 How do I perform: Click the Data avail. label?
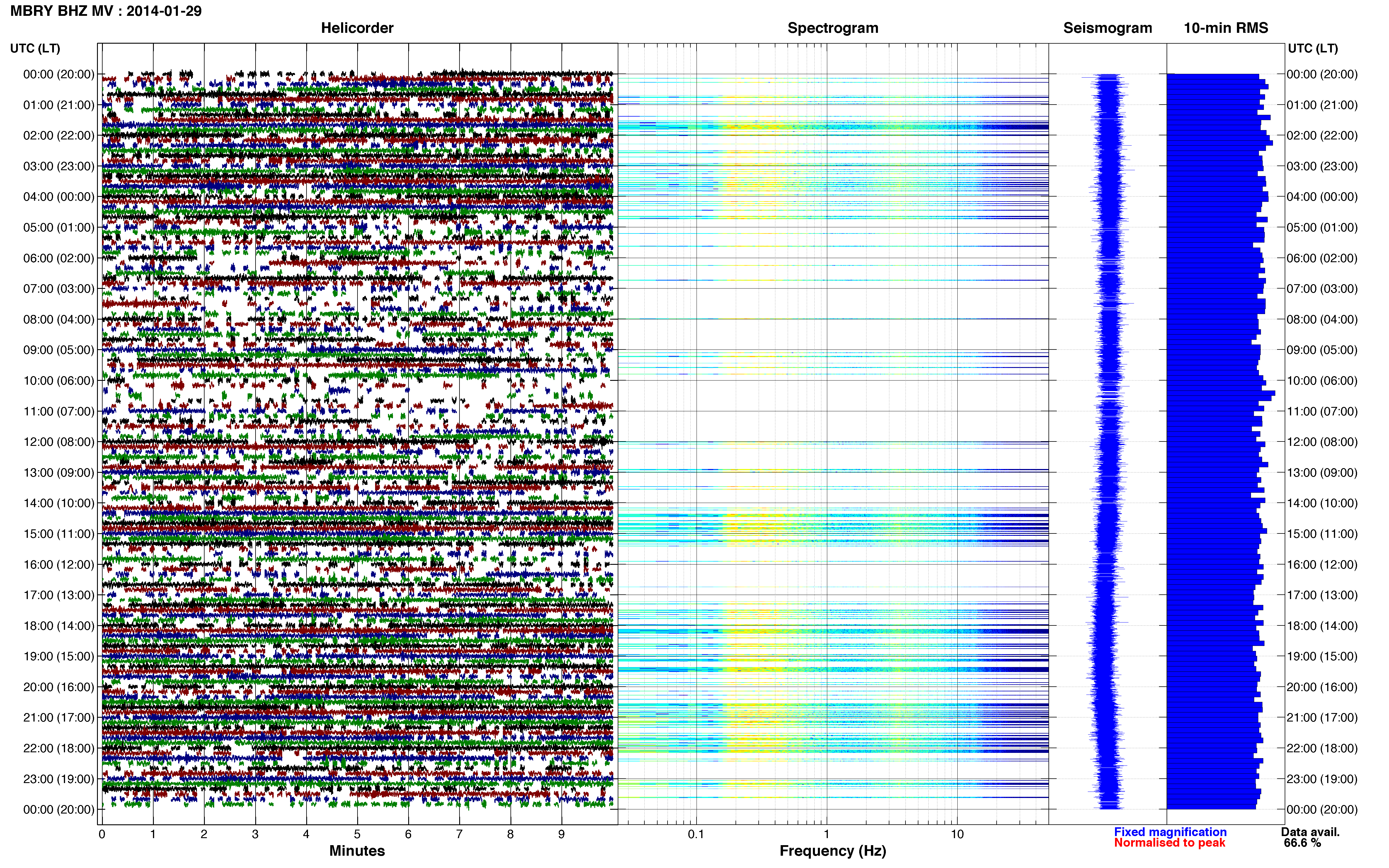(1310, 832)
